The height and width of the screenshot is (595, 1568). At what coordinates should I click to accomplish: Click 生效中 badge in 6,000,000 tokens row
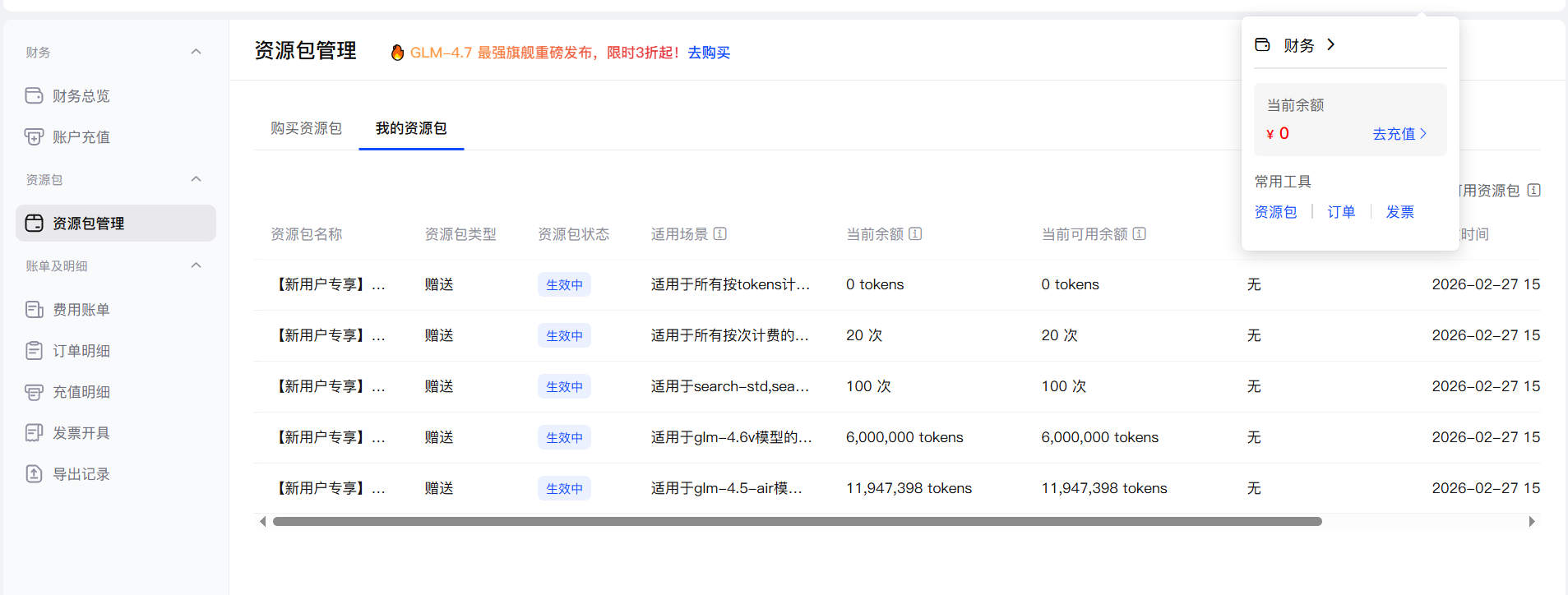coord(564,437)
